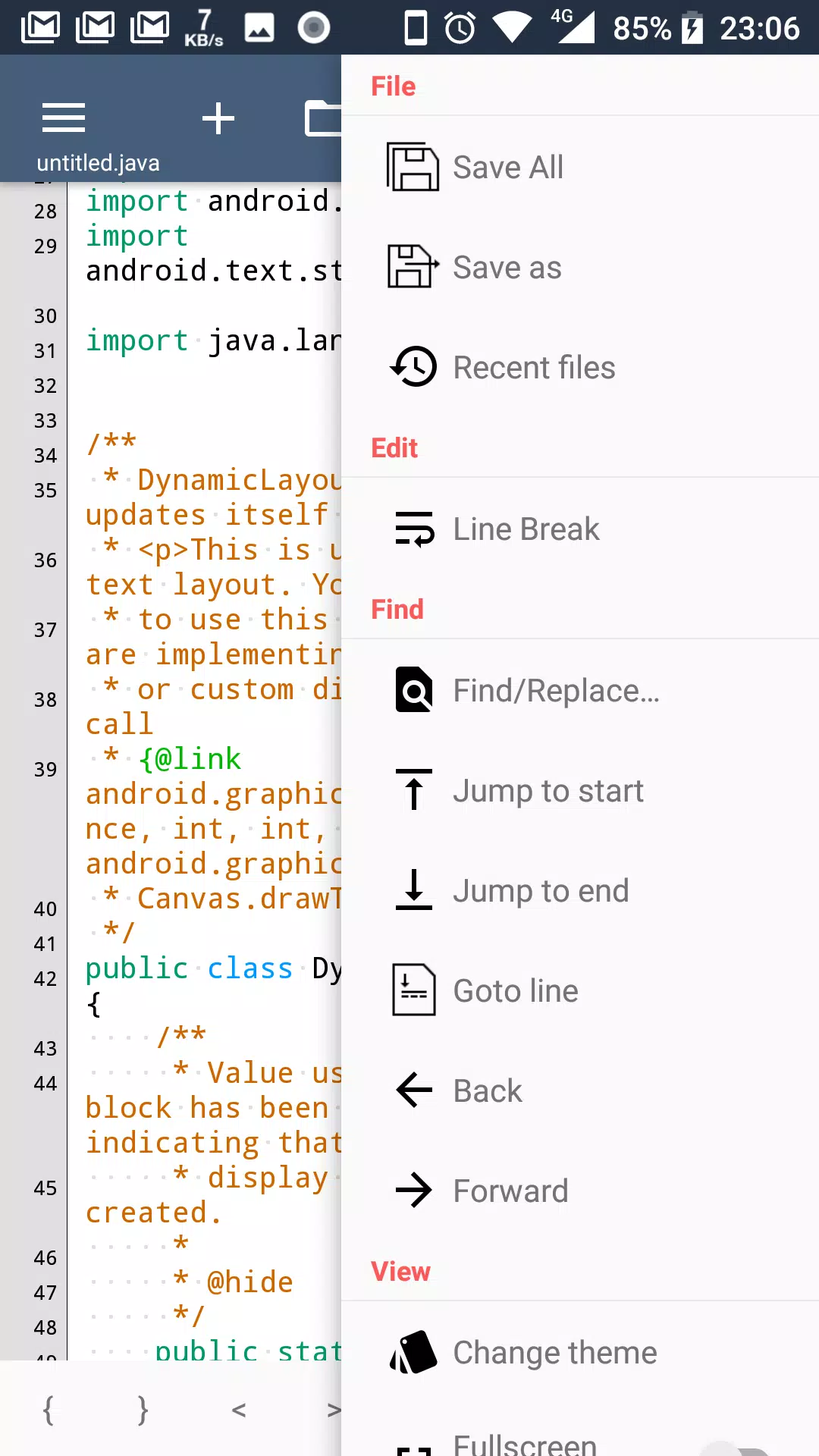Tap the Jump to start arrow icon
Screen dimensions: 819x1456
(414, 789)
